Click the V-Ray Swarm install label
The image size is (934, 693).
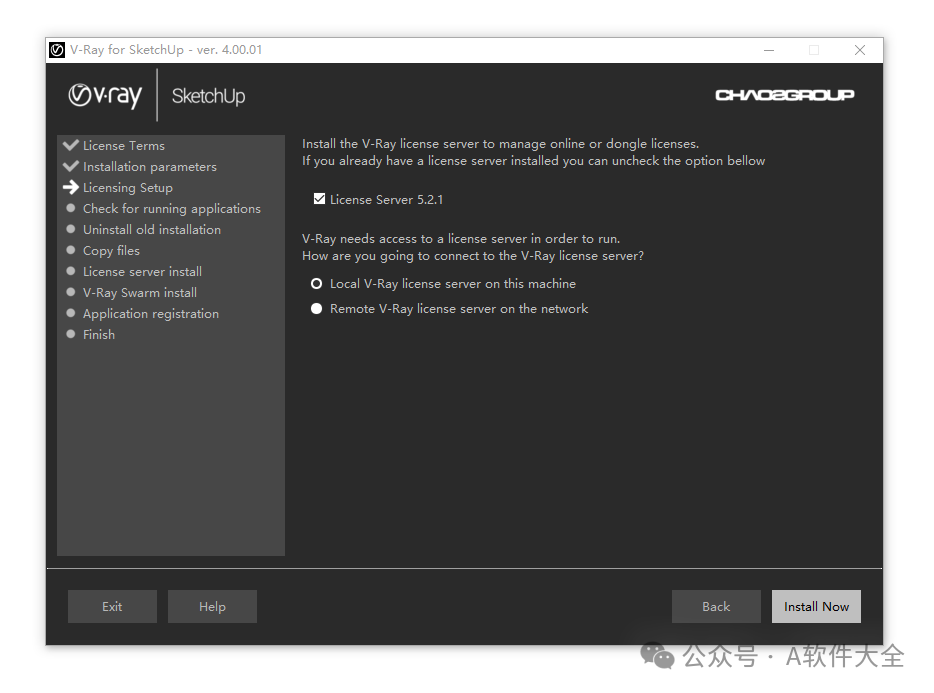coord(140,293)
